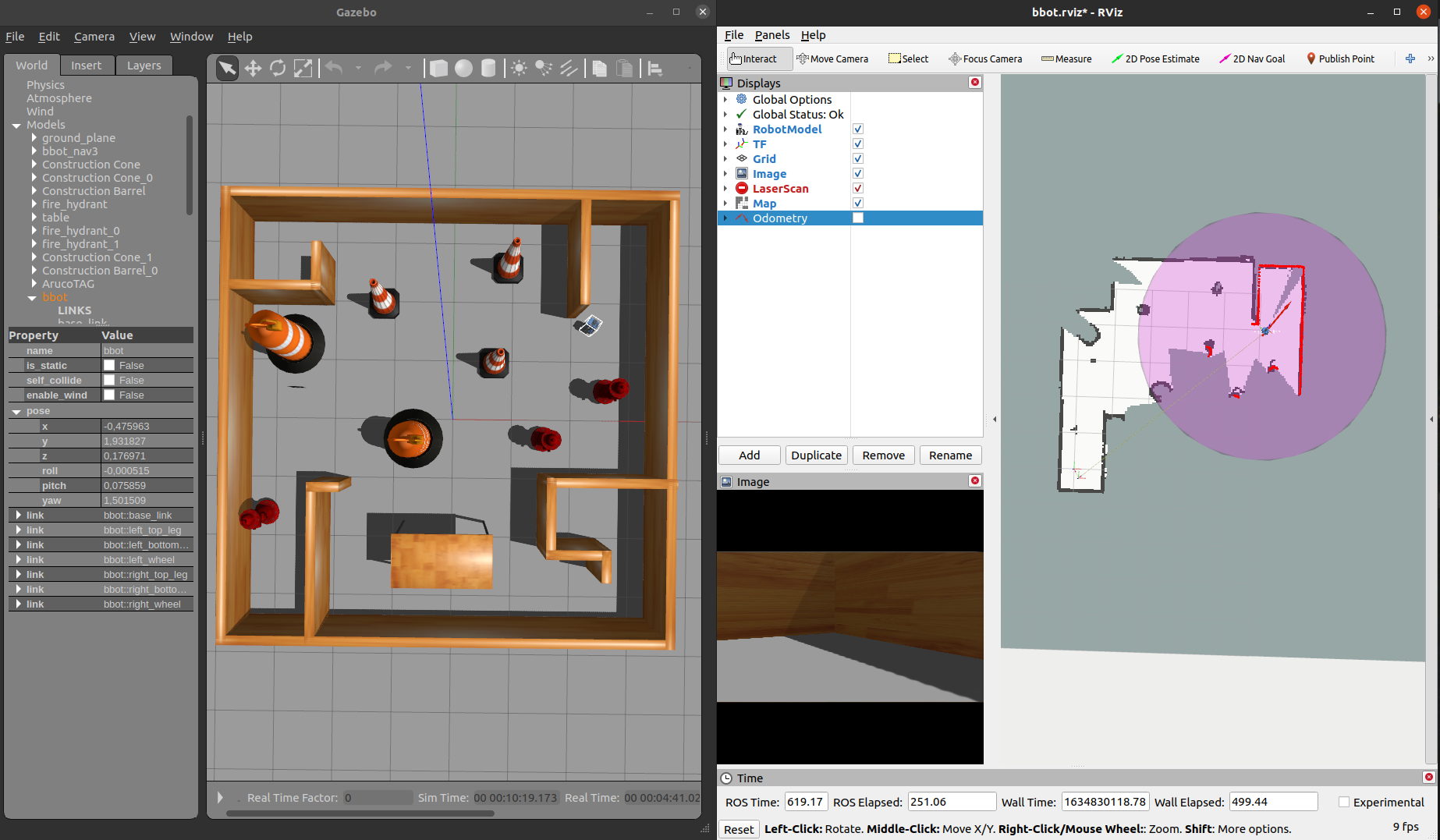Click the undo arrow in Gazebo toolbar

[334, 69]
